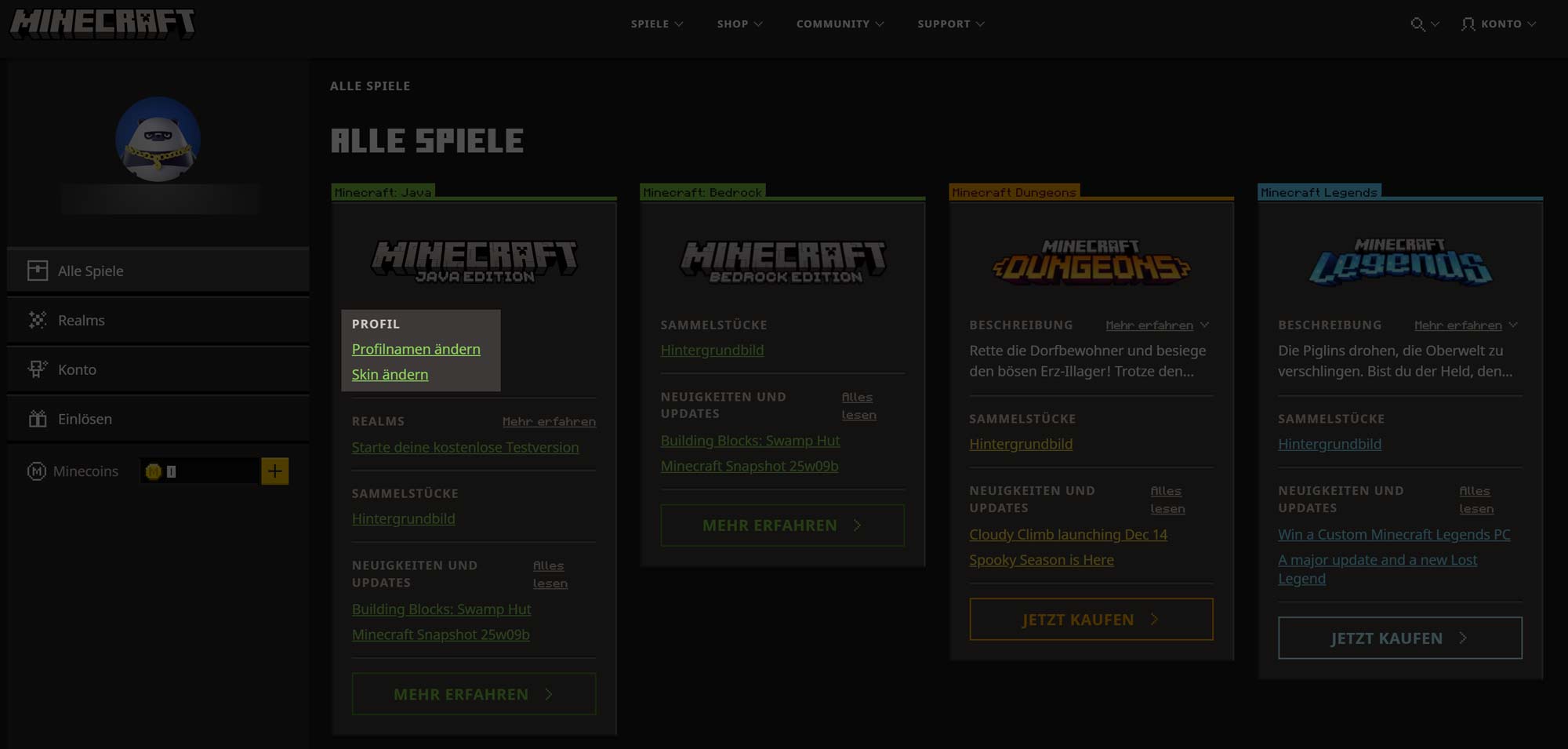Click Mehr erfahren button in Java card
Viewport: 1568px width, 749px height.
pyautogui.click(x=474, y=694)
